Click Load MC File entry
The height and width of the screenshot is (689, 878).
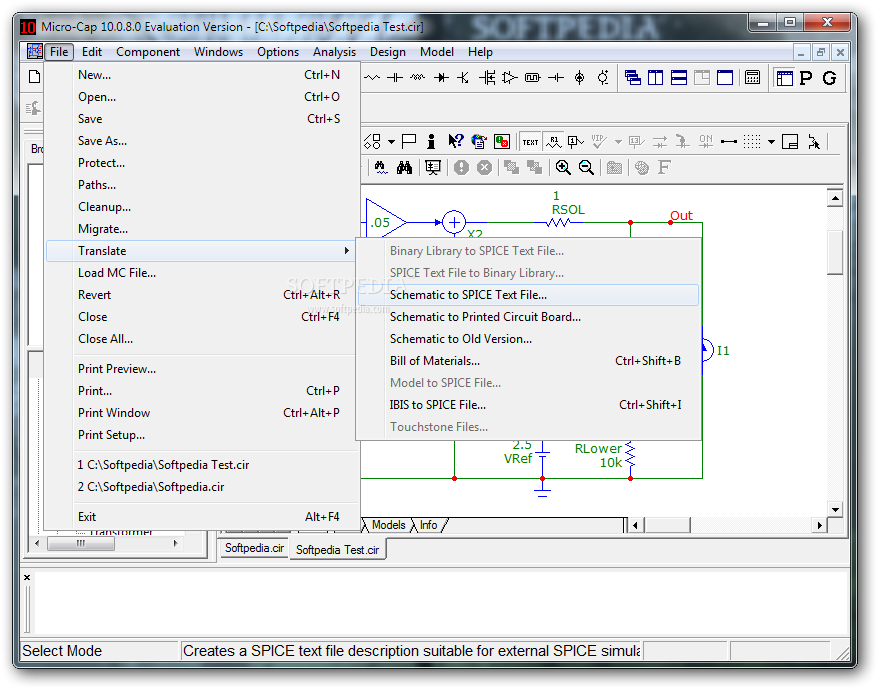pos(202,273)
